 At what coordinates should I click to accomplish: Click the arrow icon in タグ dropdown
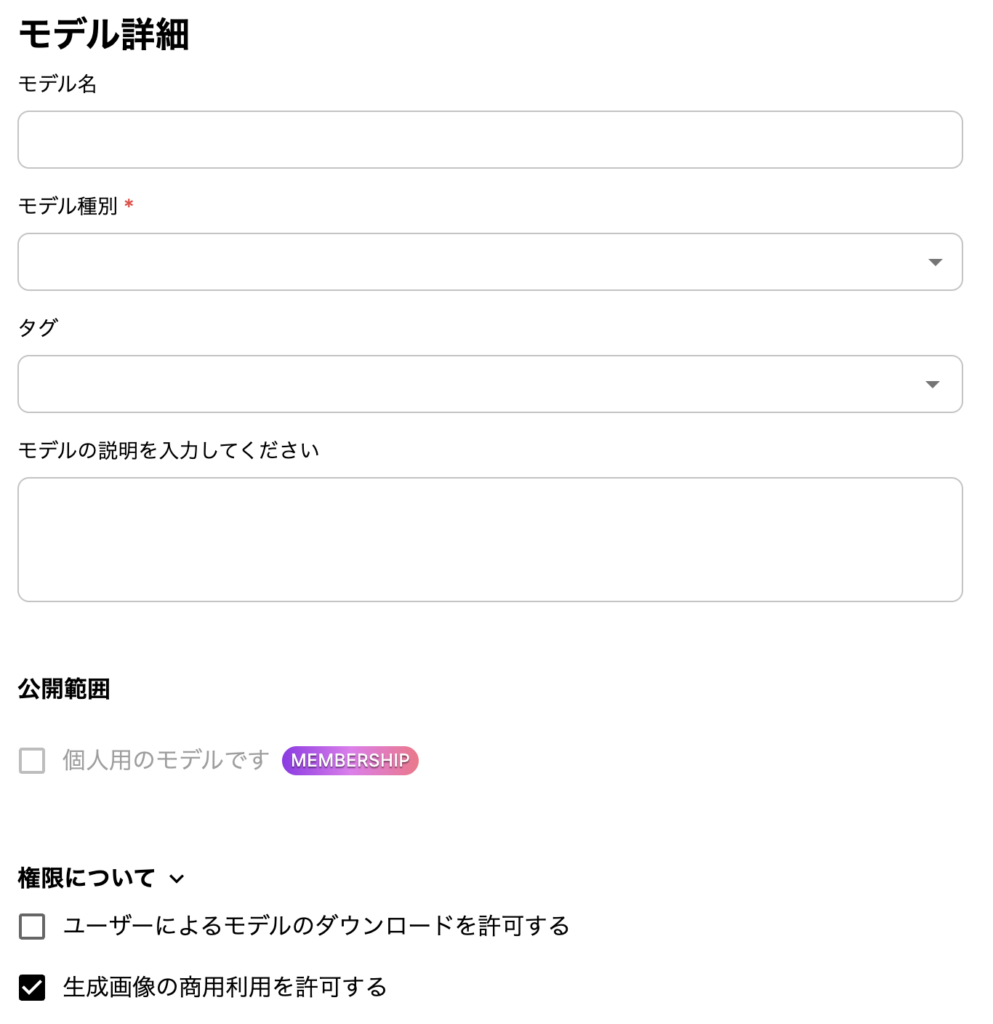(x=933, y=384)
